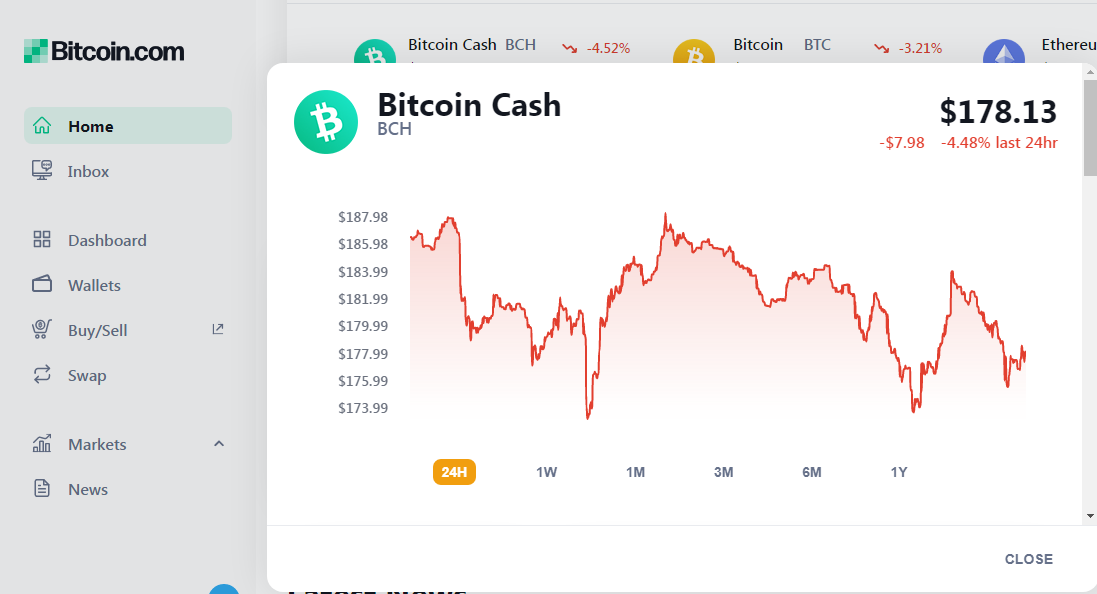Switch chart to 1W range
Screen dimensions: 1097x594
(546, 472)
